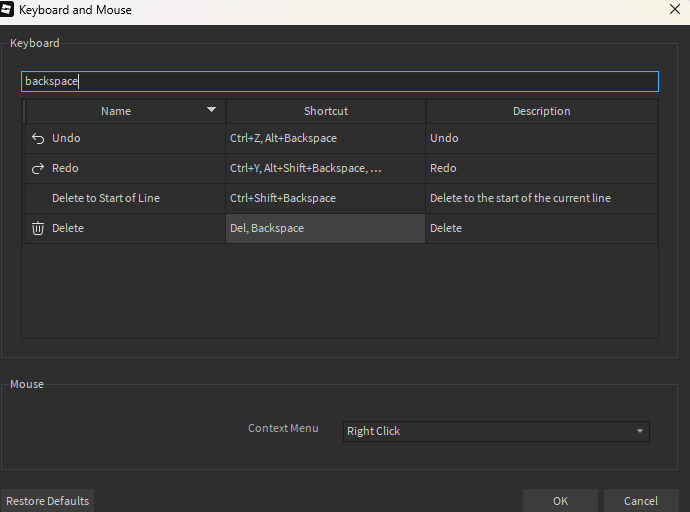Close the Keyboard and Mouse dialog

673,10
